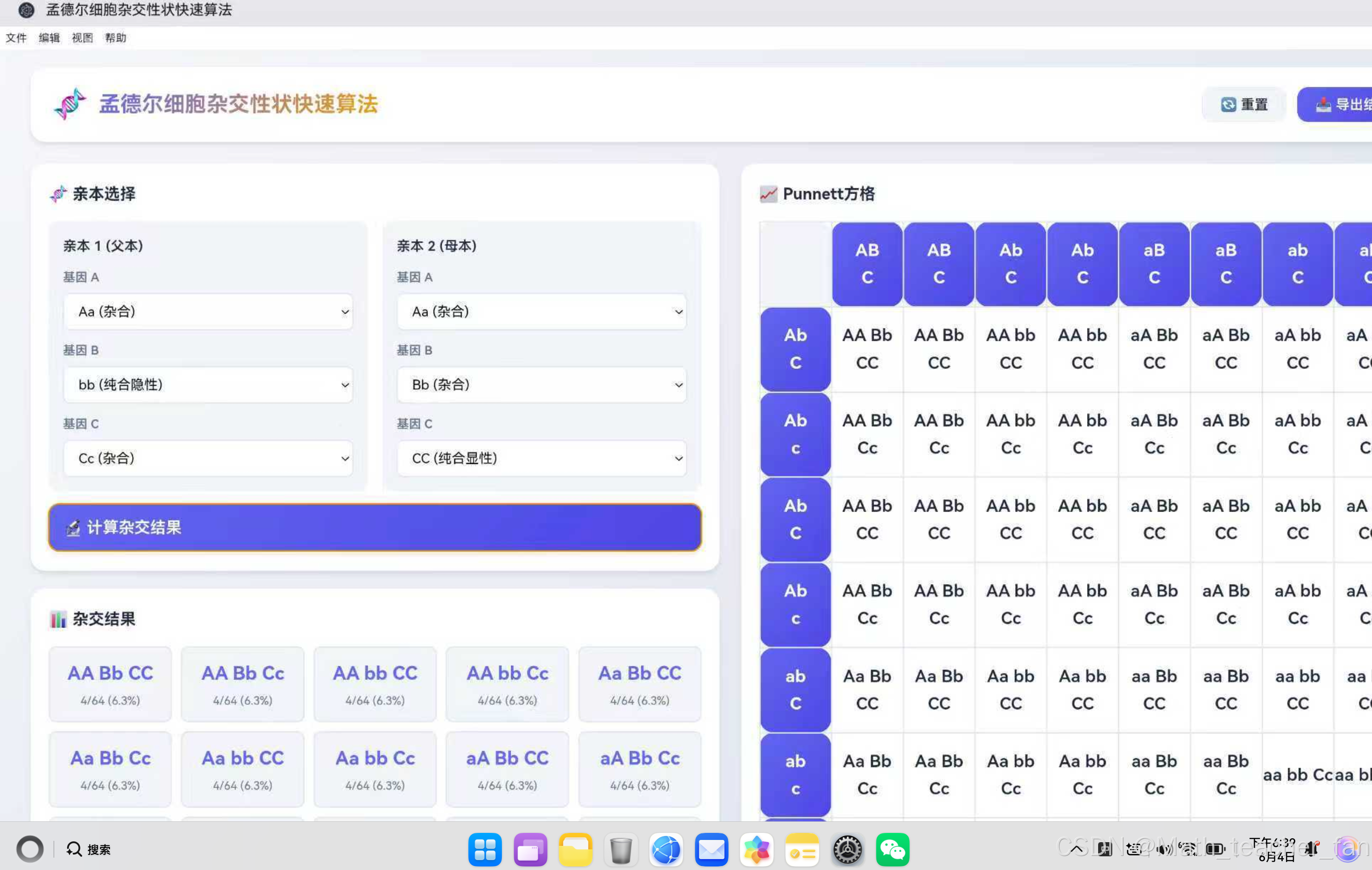Open the yellow notes/todo icon in taskbar

click(x=802, y=850)
